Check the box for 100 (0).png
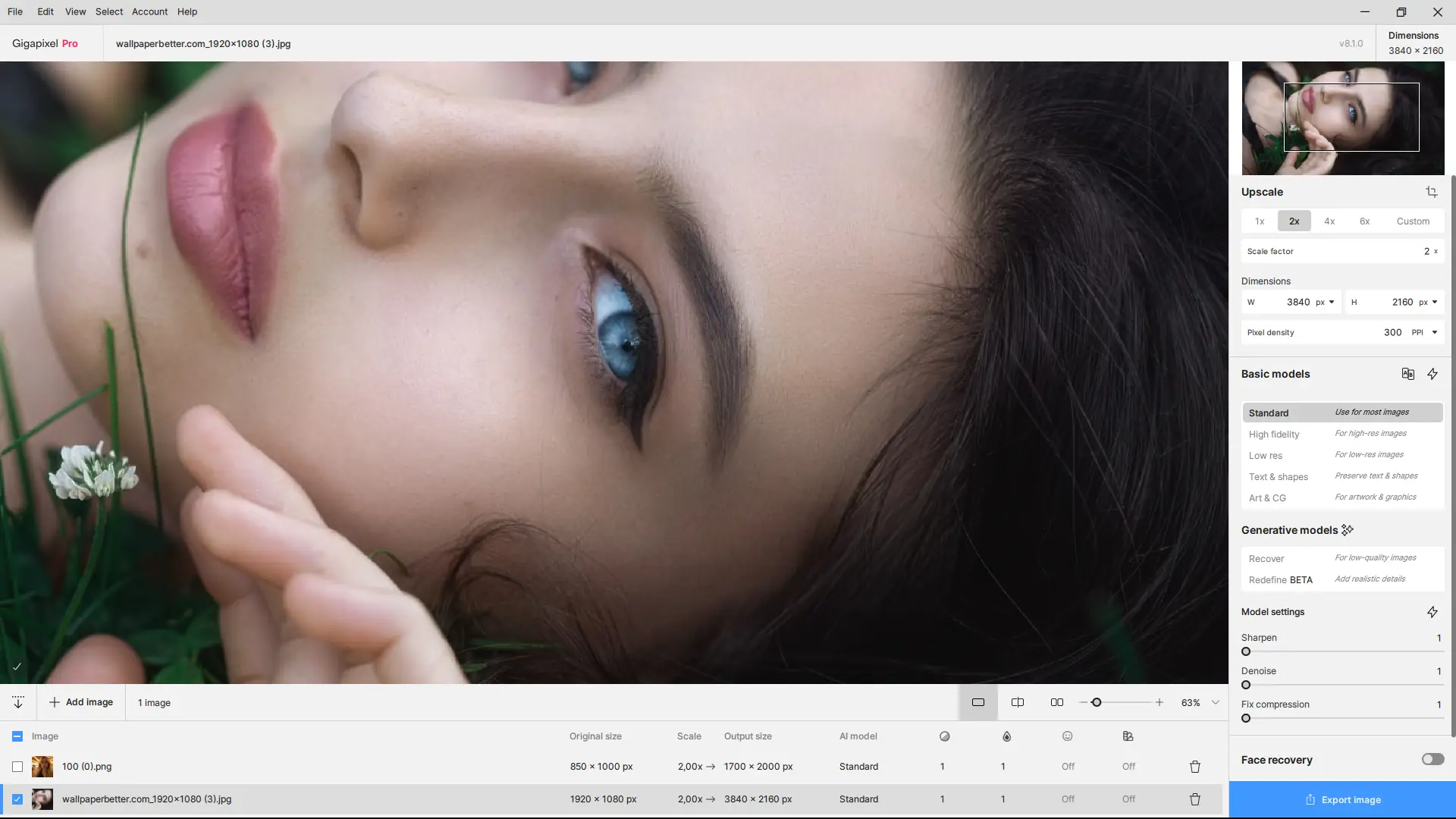Image resolution: width=1456 pixels, height=819 pixels. point(17,767)
